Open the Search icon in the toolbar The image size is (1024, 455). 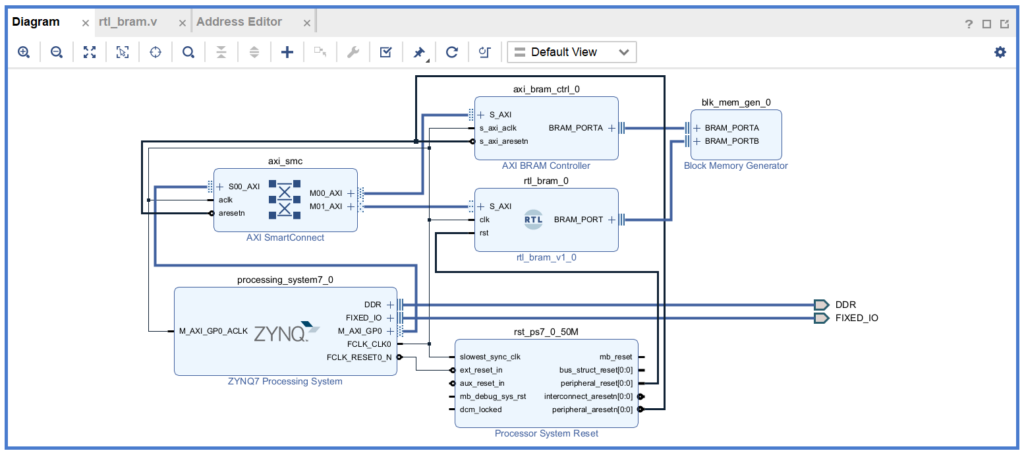tap(188, 52)
